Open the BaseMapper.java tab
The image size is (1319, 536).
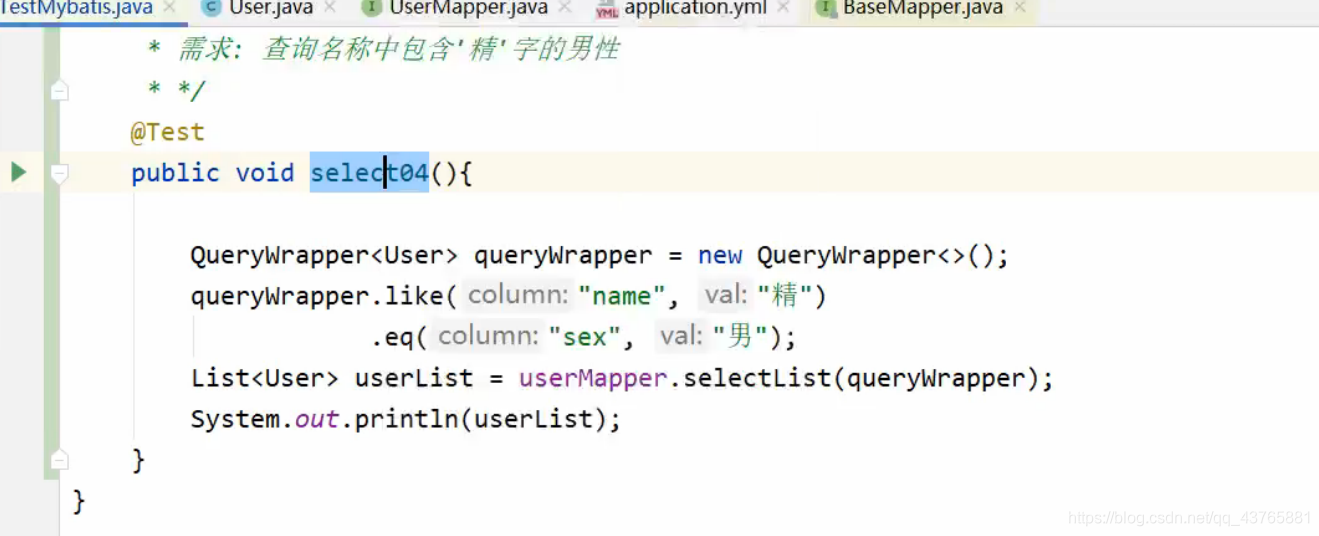tap(923, 9)
